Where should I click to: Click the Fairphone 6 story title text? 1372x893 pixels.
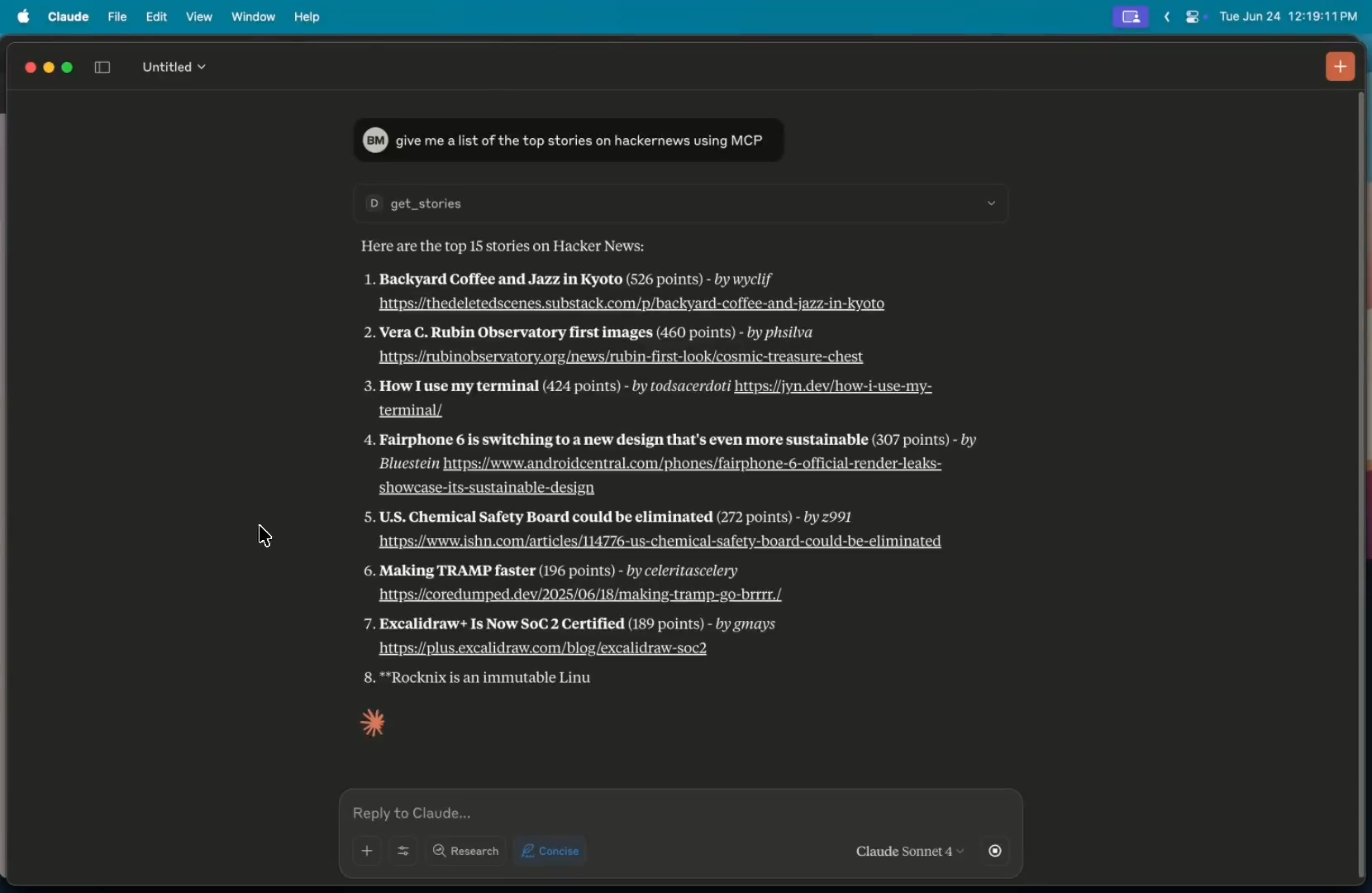pyautogui.click(x=624, y=440)
